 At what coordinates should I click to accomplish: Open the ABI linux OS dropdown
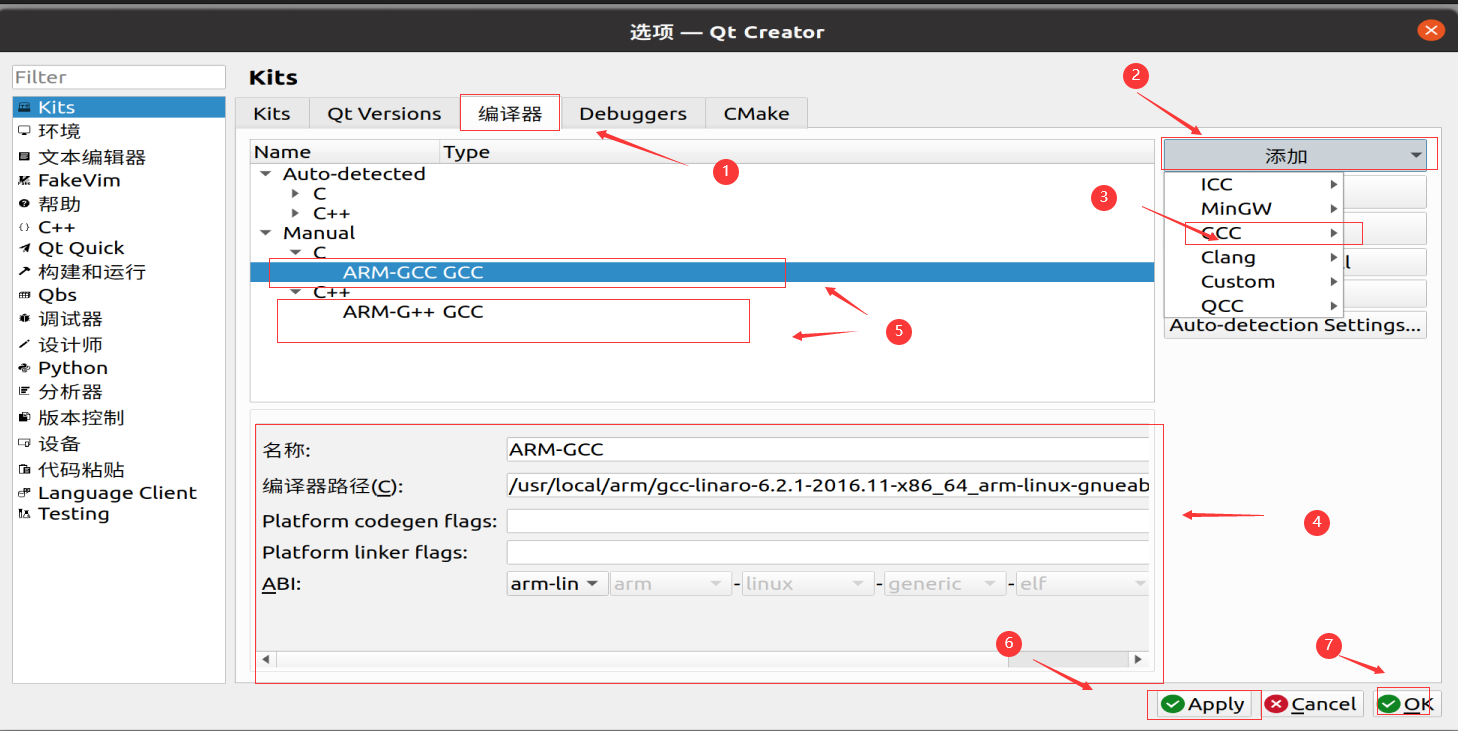point(808,584)
